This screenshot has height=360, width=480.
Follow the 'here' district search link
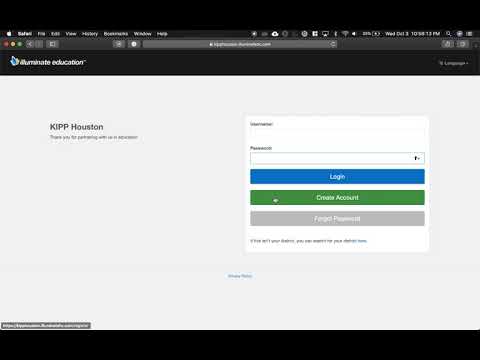click(x=362, y=241)
